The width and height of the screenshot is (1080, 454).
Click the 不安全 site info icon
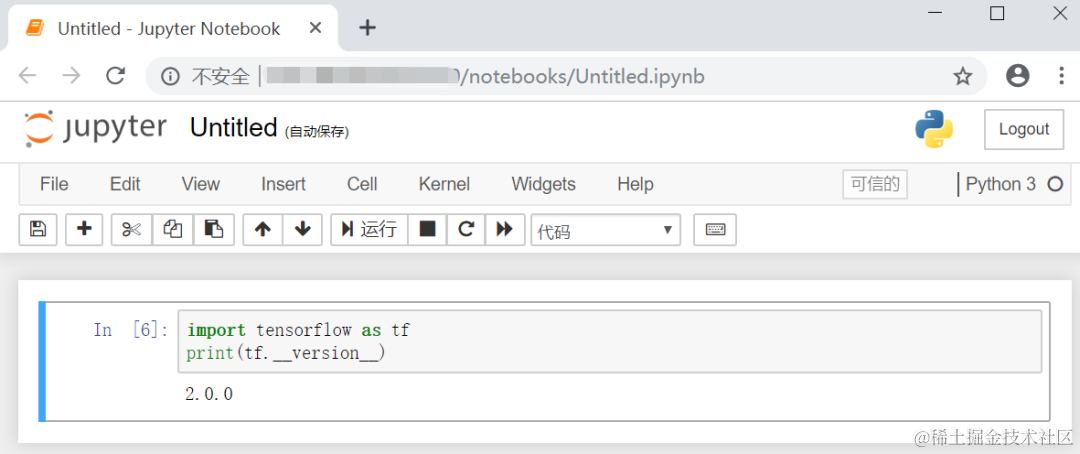[170, 76]
